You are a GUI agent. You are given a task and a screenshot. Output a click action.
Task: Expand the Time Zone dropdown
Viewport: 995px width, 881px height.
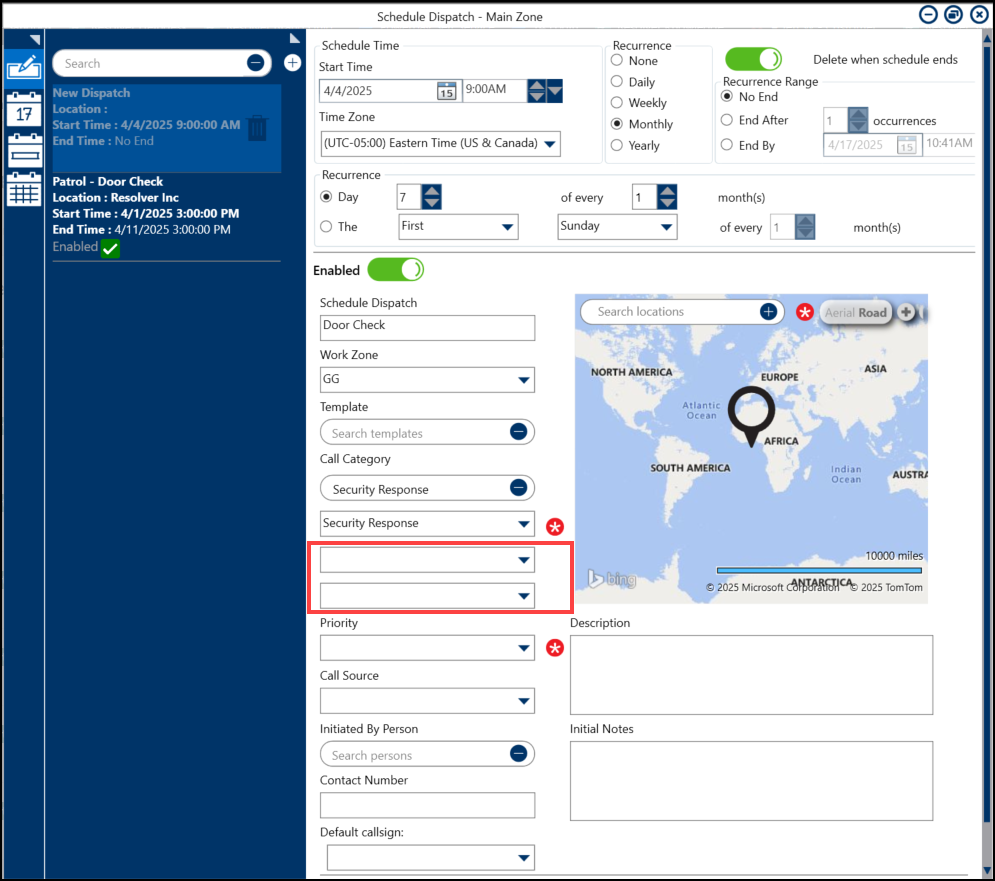click(548, 144)
